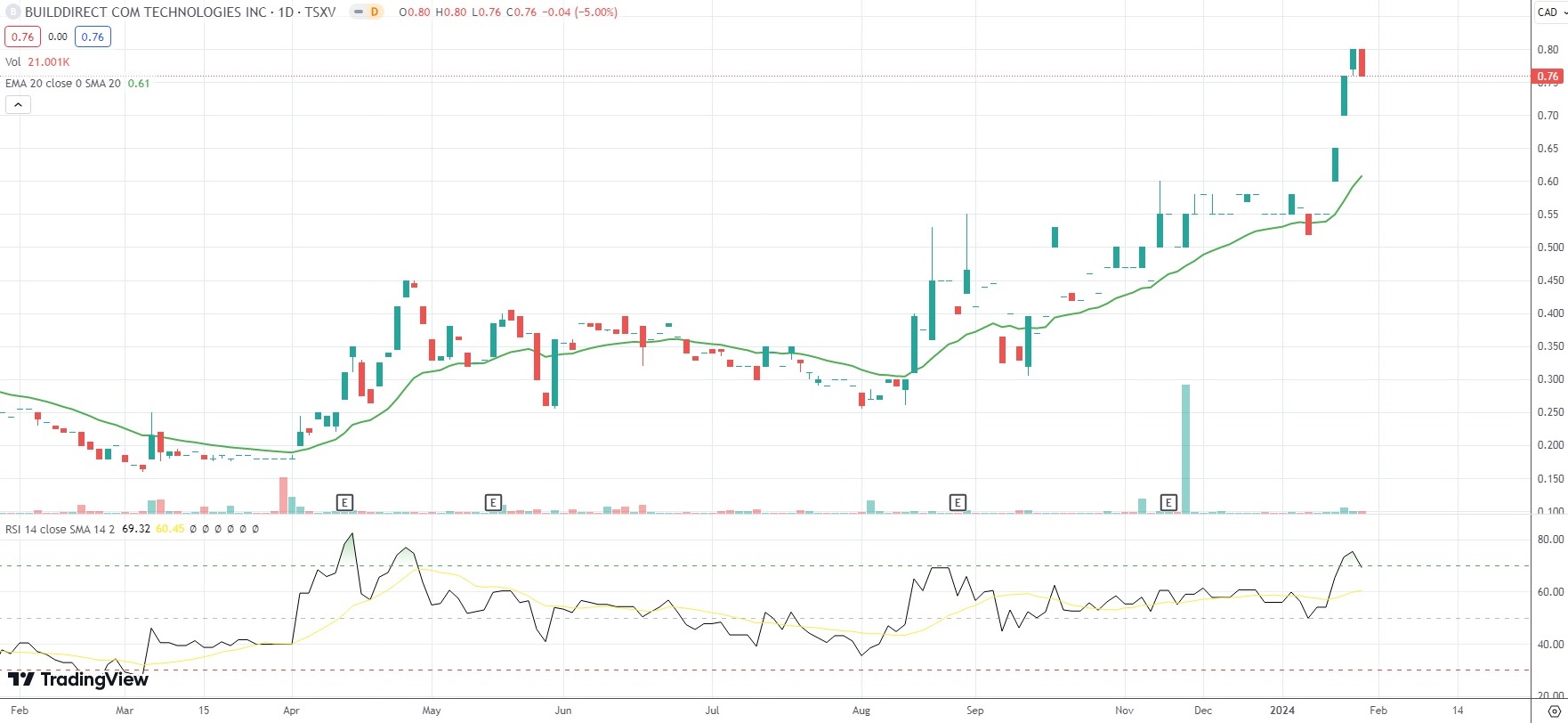This screenshot has width=1568, height=723.
Task: Click the −0.04 (−5.00%) change value
Action: pyautogui.click(x=581, y=12)
